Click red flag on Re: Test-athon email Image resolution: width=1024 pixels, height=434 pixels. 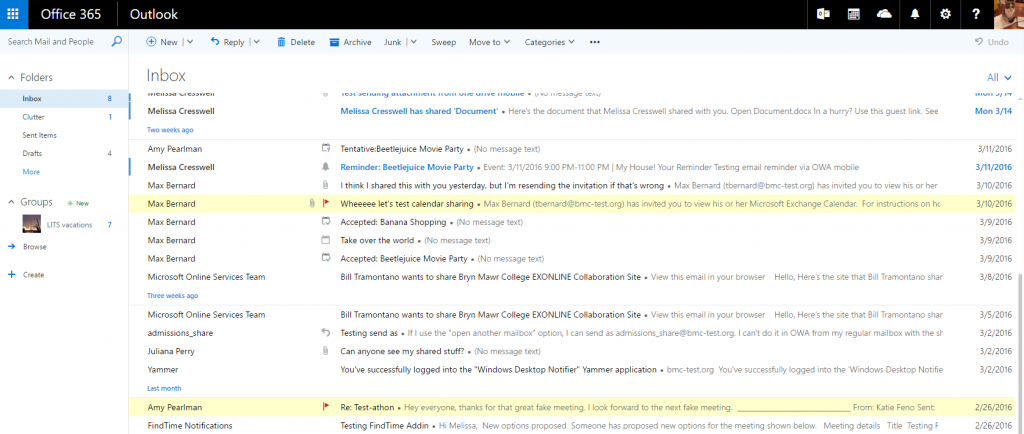pos(327,407)
